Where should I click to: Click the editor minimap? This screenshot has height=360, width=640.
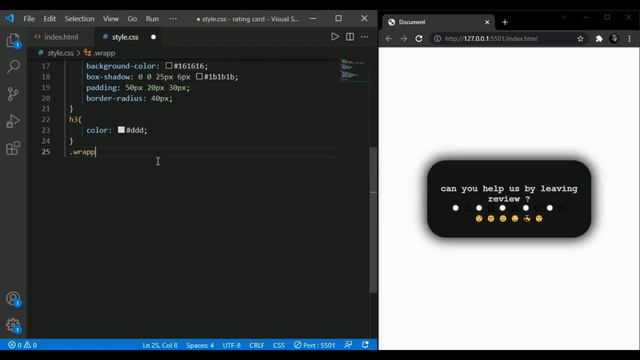tap(353, 70)
